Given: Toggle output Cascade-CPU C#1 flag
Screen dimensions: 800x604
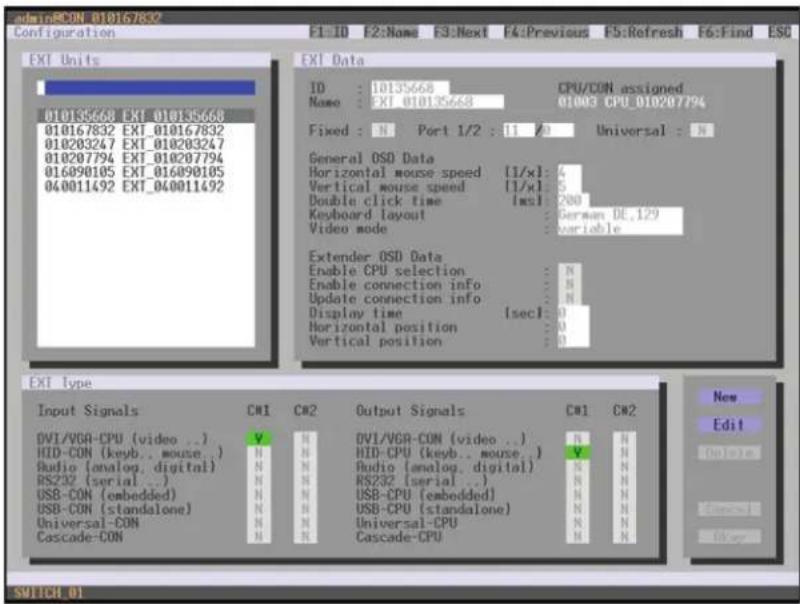Looking at the screenshot, I should [x=578, y=537].
